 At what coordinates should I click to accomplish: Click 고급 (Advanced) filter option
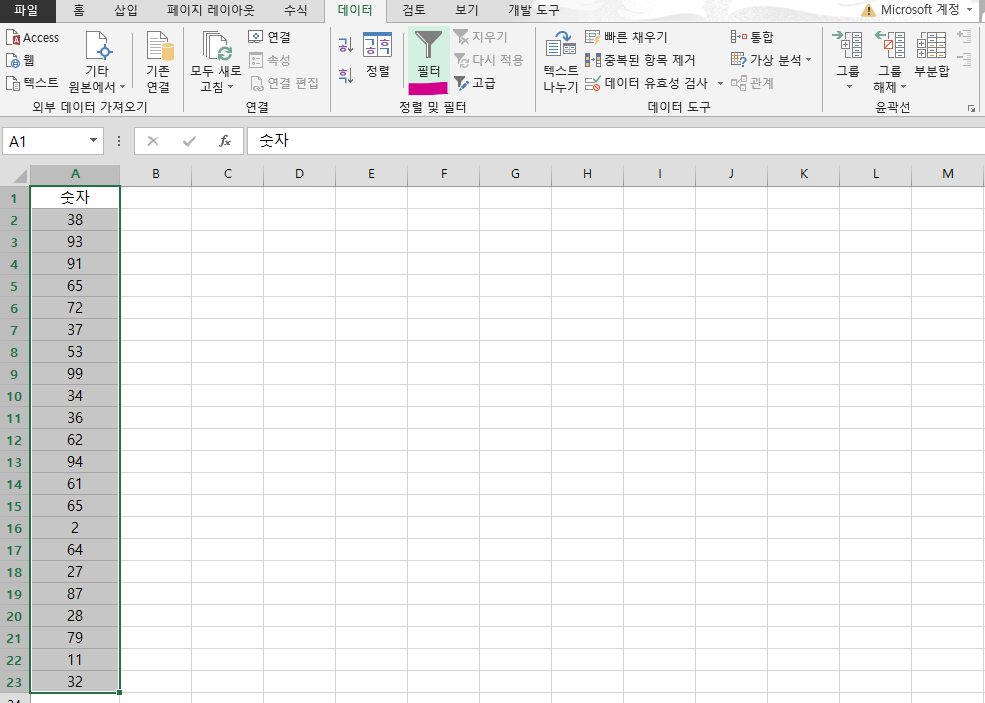475,83
